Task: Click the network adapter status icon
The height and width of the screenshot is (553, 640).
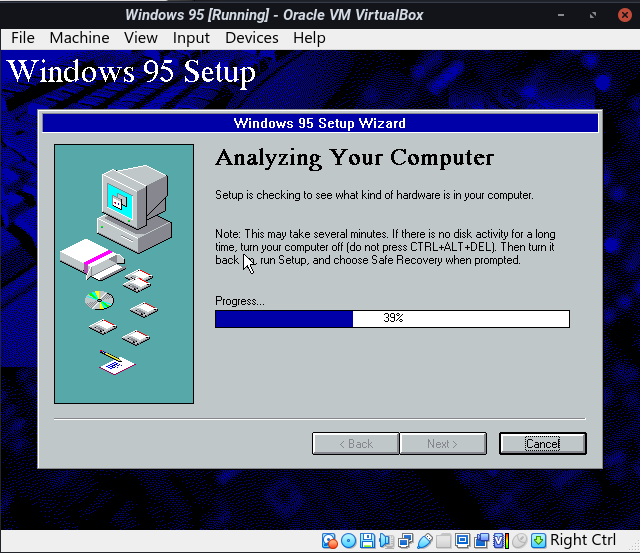Action: (406, 541)
